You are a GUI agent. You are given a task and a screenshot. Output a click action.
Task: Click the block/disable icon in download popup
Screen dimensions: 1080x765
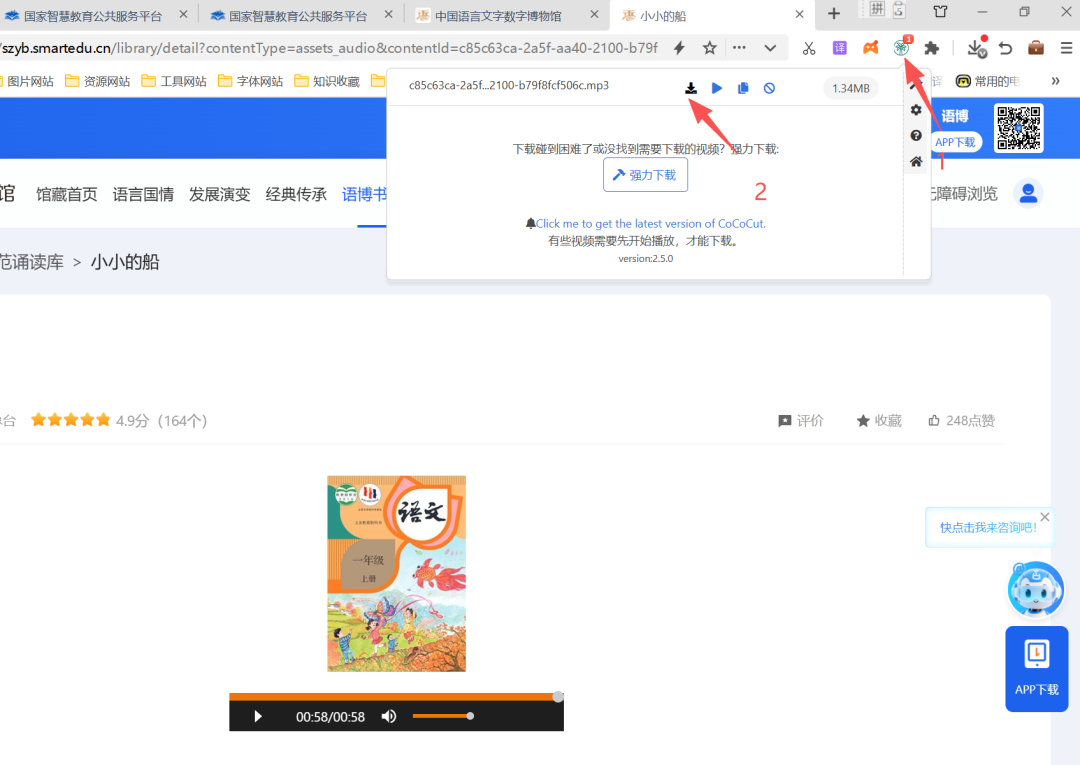click(769, 88)
